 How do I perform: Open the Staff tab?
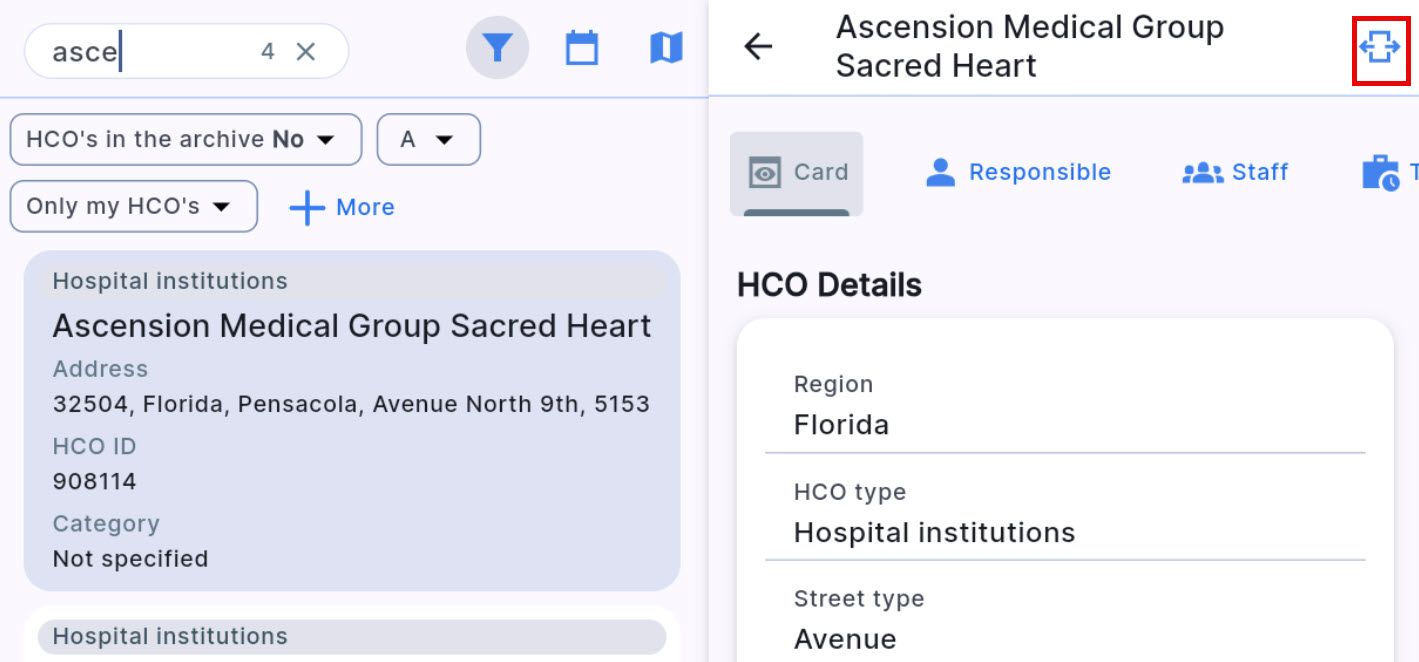[x=1235, y=173]
